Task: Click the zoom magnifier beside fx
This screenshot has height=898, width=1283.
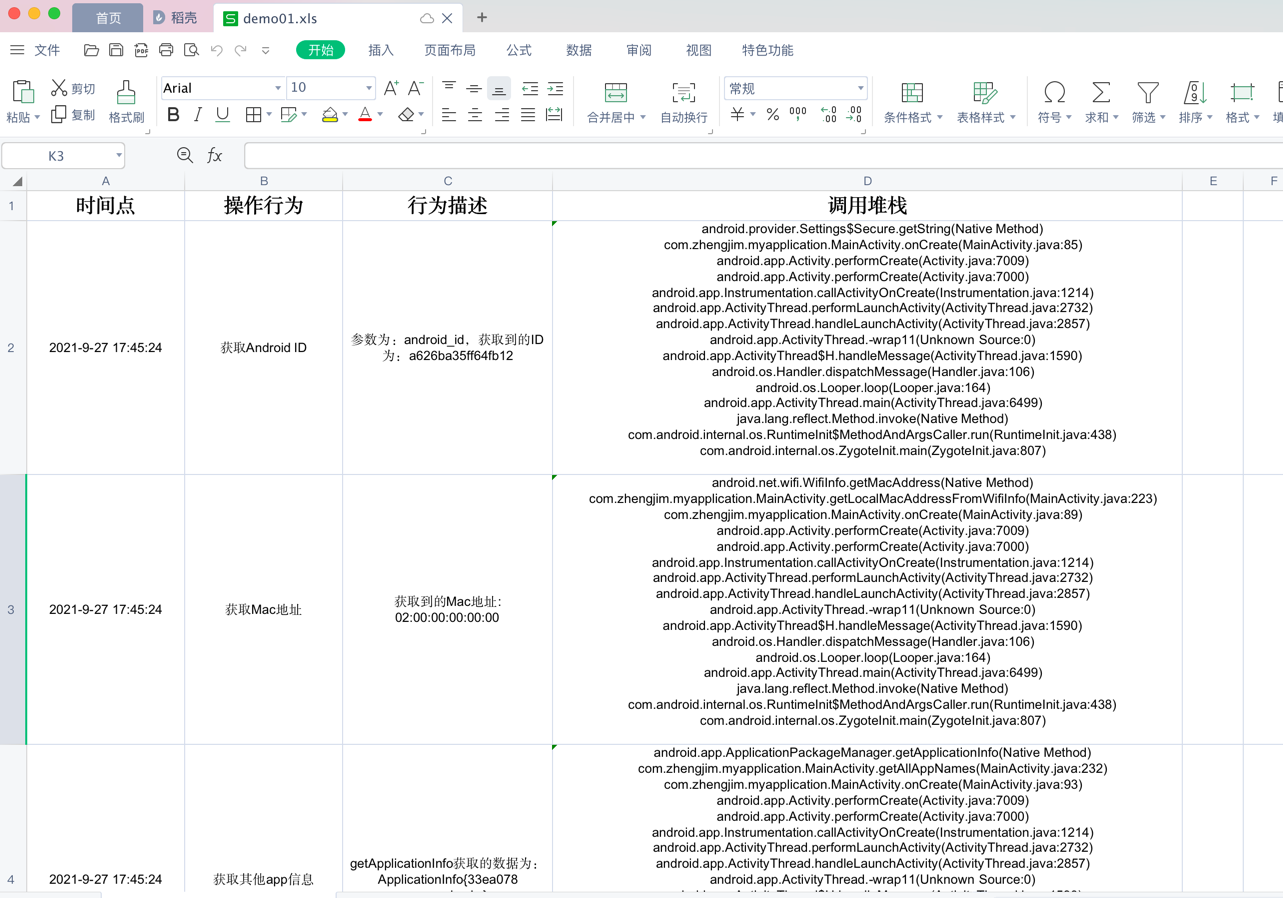Action: tap(184, 155)
